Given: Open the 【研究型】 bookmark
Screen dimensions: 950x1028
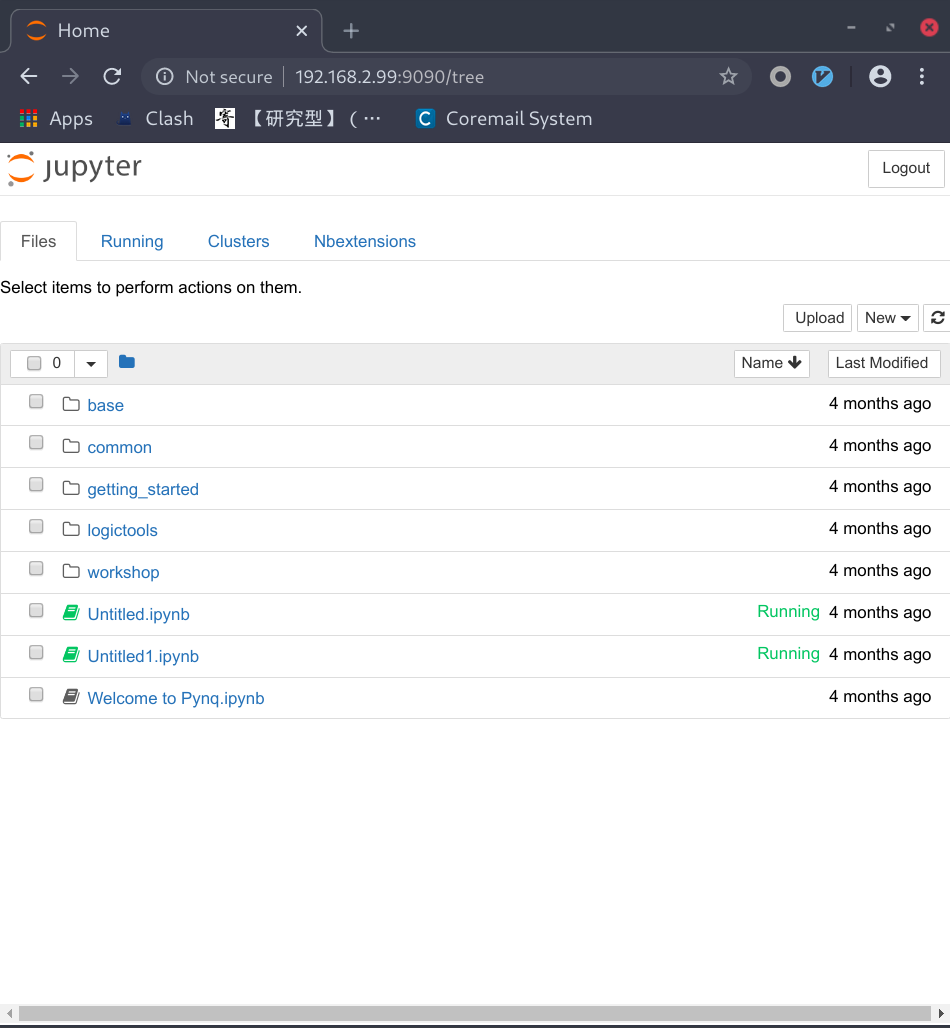Looking at the screenshot, I should (x=298, y=119).
